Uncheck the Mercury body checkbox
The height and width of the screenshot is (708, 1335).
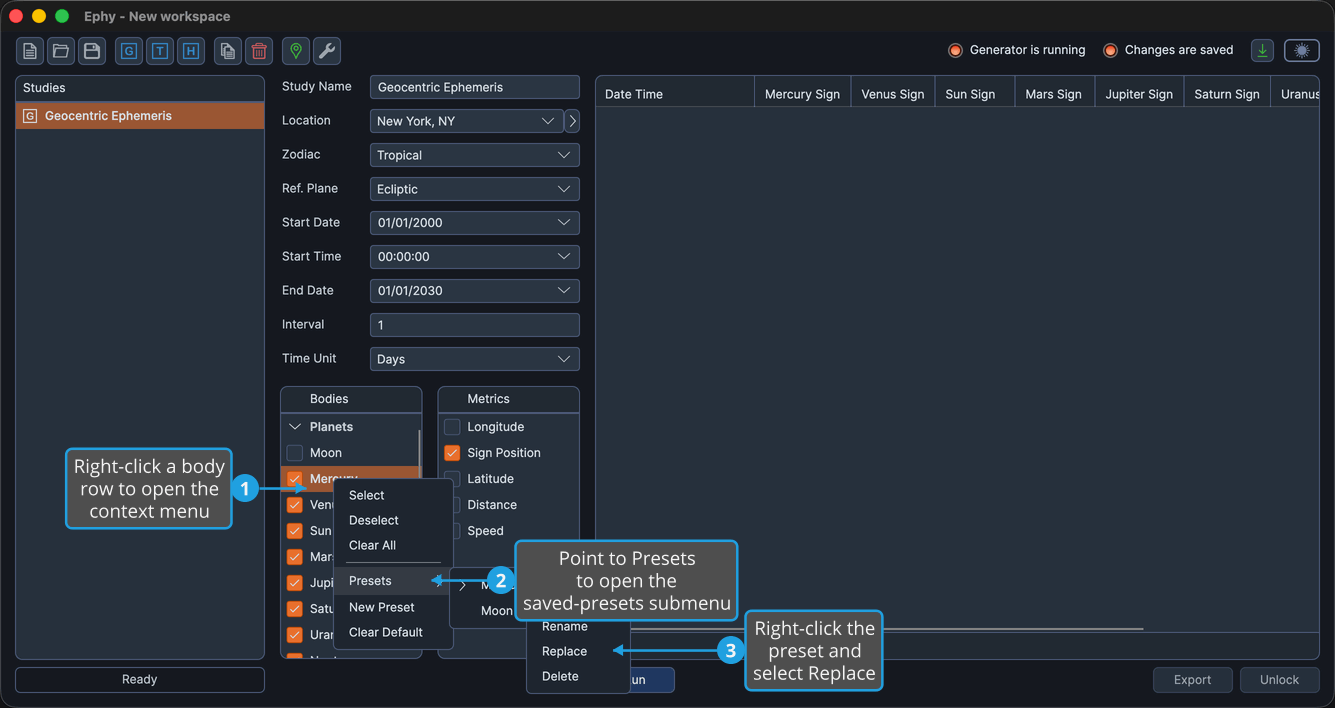coord(295,479)
